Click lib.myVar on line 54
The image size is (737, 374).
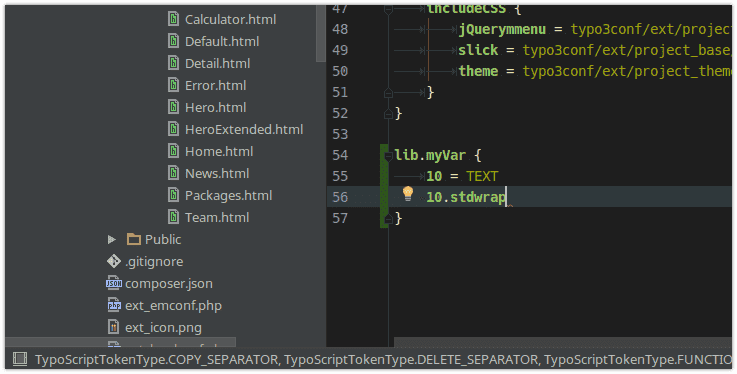[430, 156]
